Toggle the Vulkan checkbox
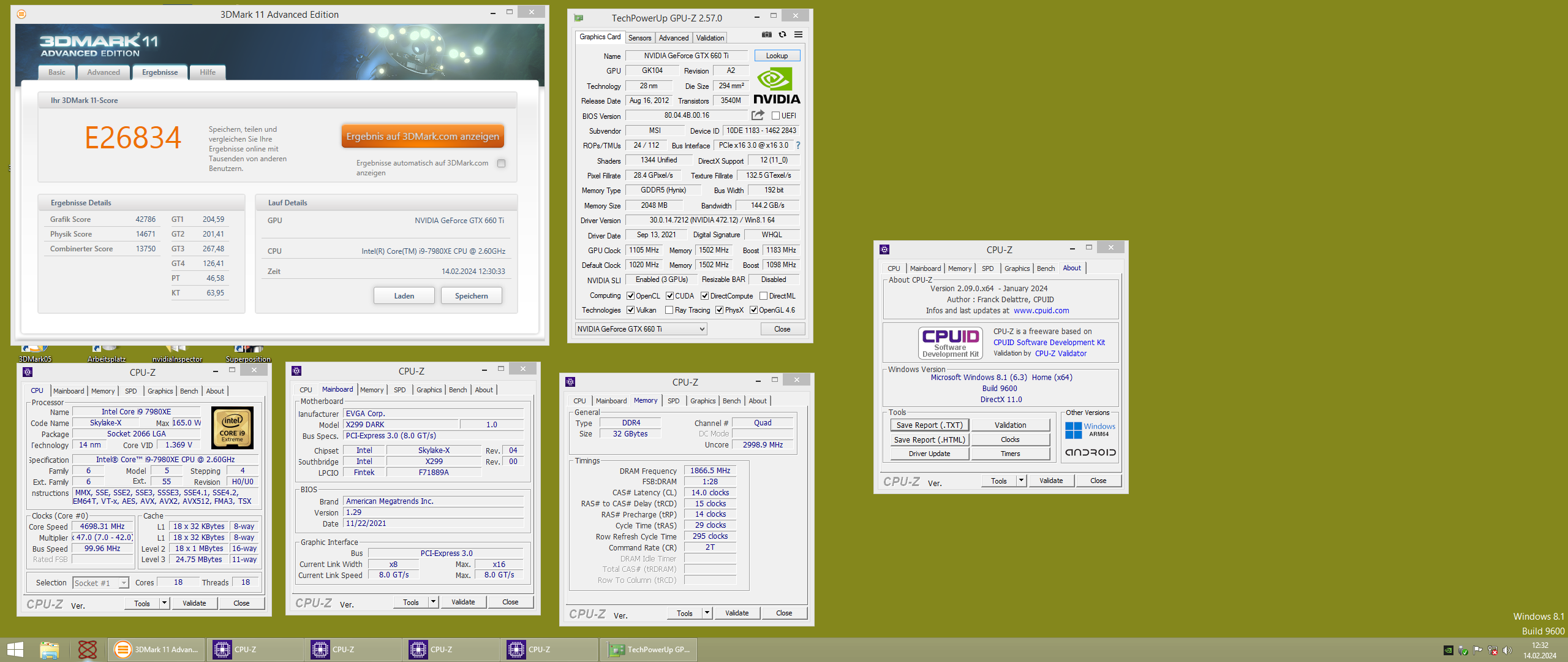The image size is (1568, 662). tap(630, 310)
